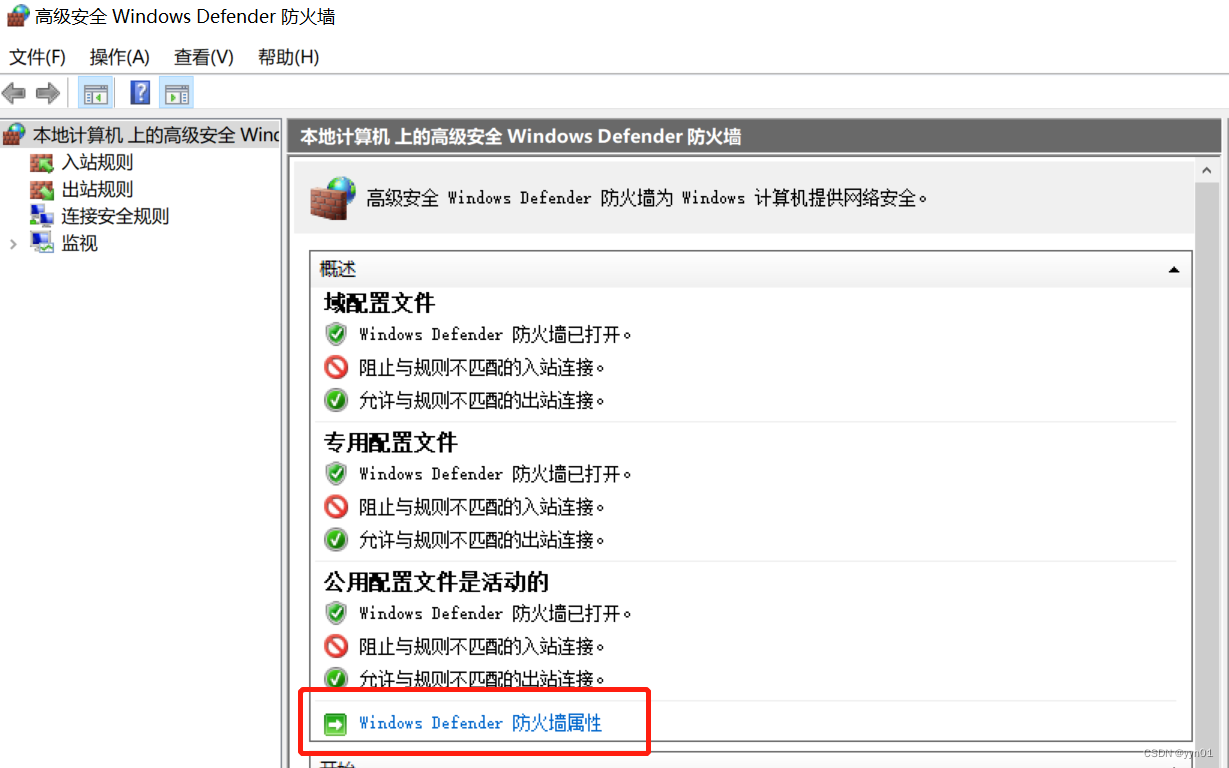Click green check icon for outbound under 专用配置文件
The height and width of the screenshot is (768, 1229).
click(336, 540)
